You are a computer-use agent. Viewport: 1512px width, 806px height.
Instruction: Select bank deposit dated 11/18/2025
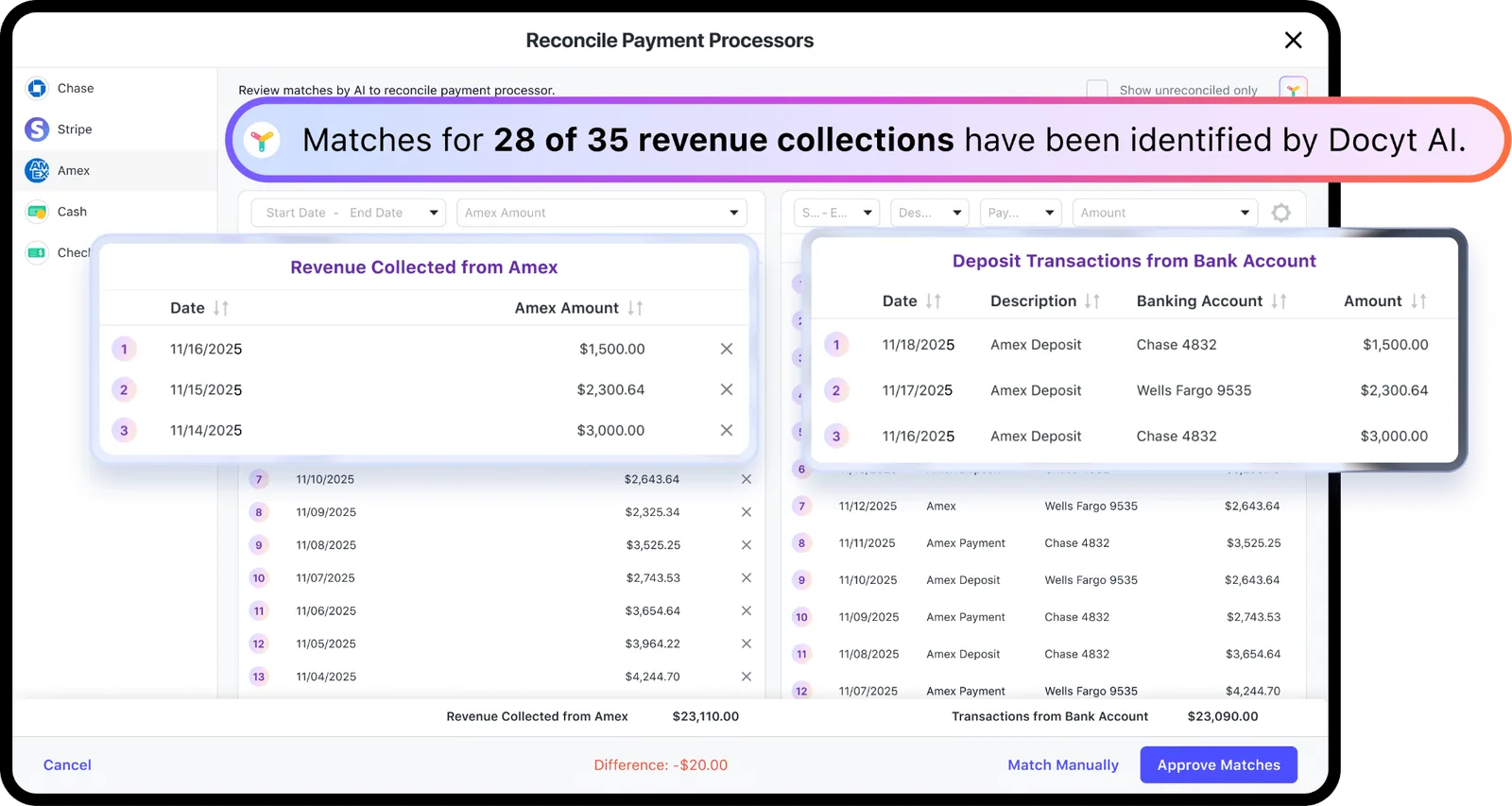[x=1135, y=345]
